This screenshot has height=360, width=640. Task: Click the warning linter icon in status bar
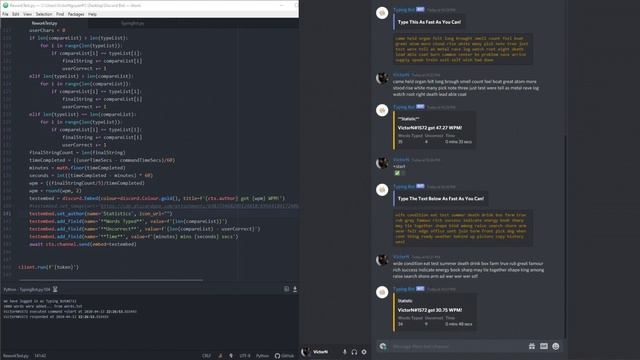tap(220, 356)
